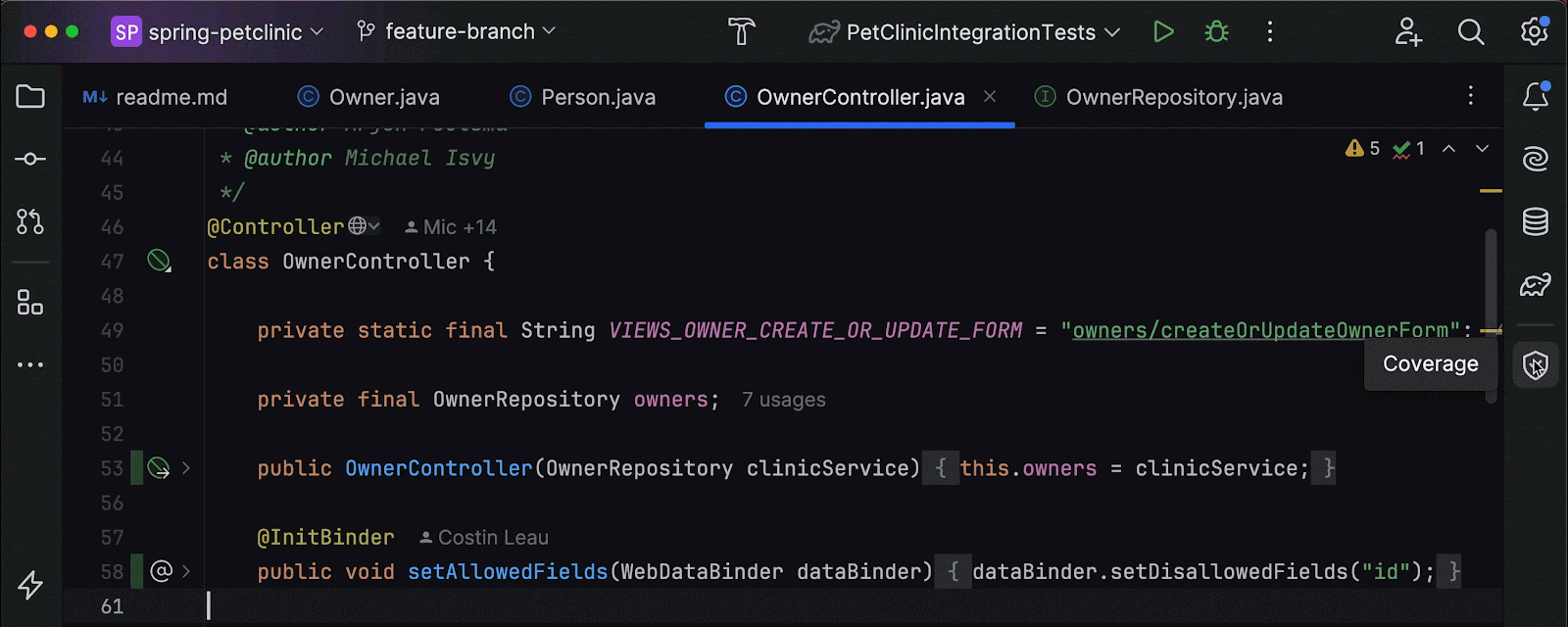Viewport: 1568px width, 627px height.
Task: Open the feature-branch Git branch dropdown
Action: (x=457, y=32)
